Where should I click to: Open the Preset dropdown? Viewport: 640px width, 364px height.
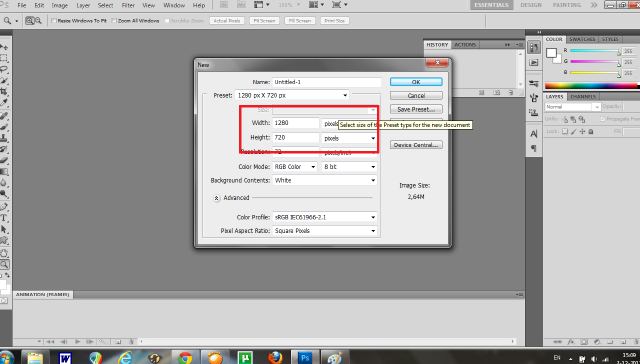tap(292, 95)
